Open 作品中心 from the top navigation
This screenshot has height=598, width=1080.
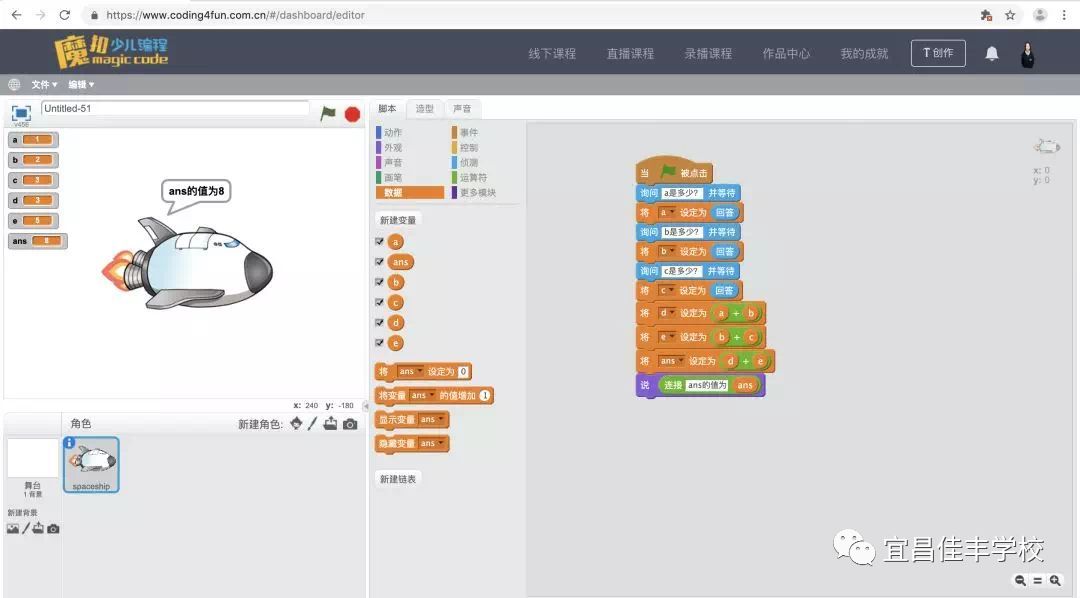[787, 54]
